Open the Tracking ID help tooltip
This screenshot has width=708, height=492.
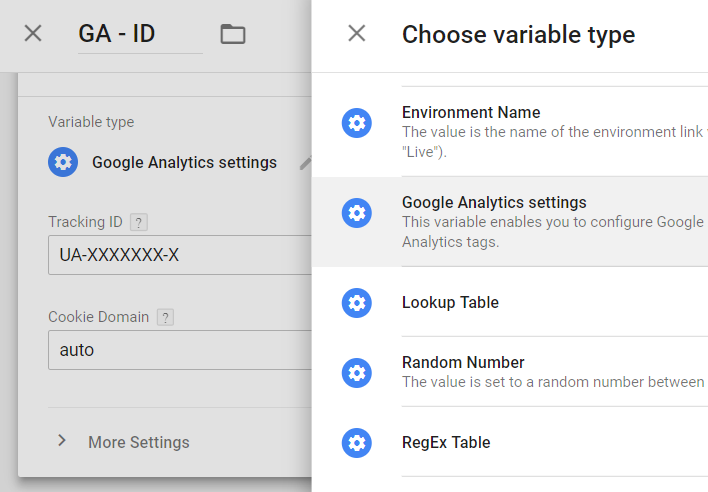pyautogui.click(x=139, y=222)
